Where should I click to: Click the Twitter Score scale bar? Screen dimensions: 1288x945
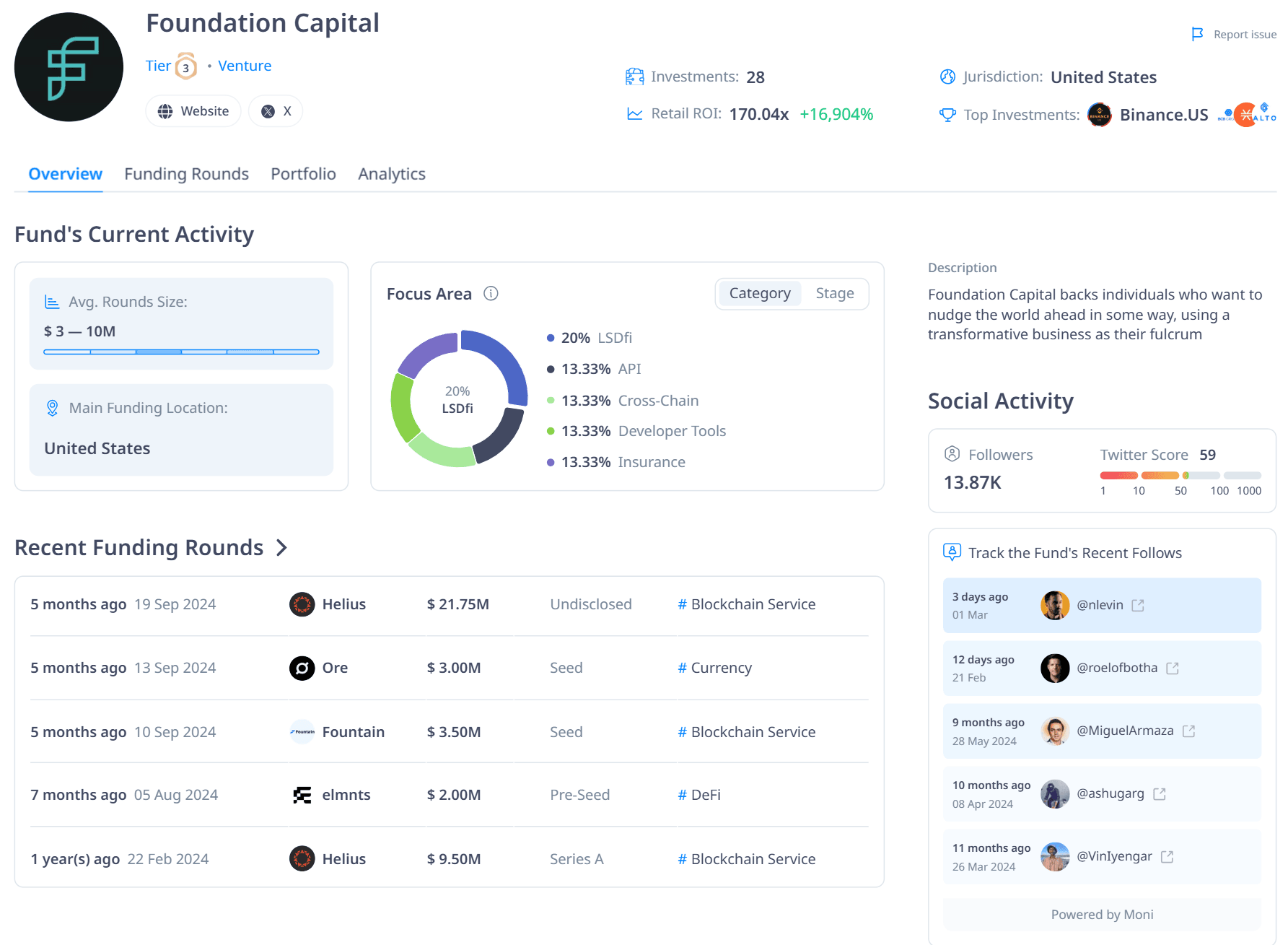tap(1180, 475)
